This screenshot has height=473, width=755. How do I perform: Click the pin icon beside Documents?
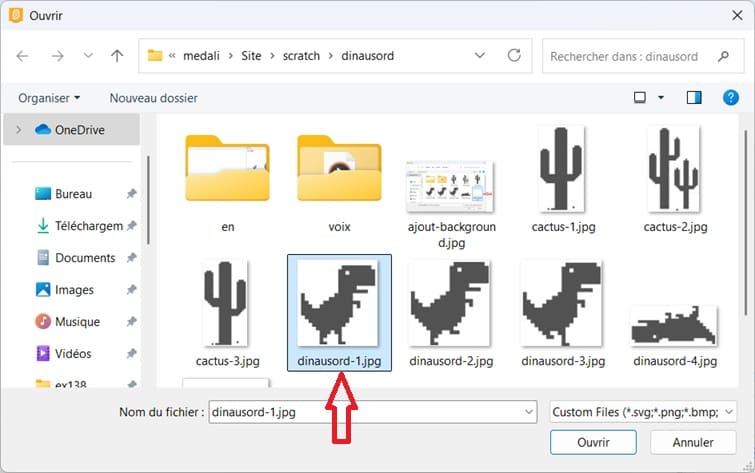tap(131, 258)
